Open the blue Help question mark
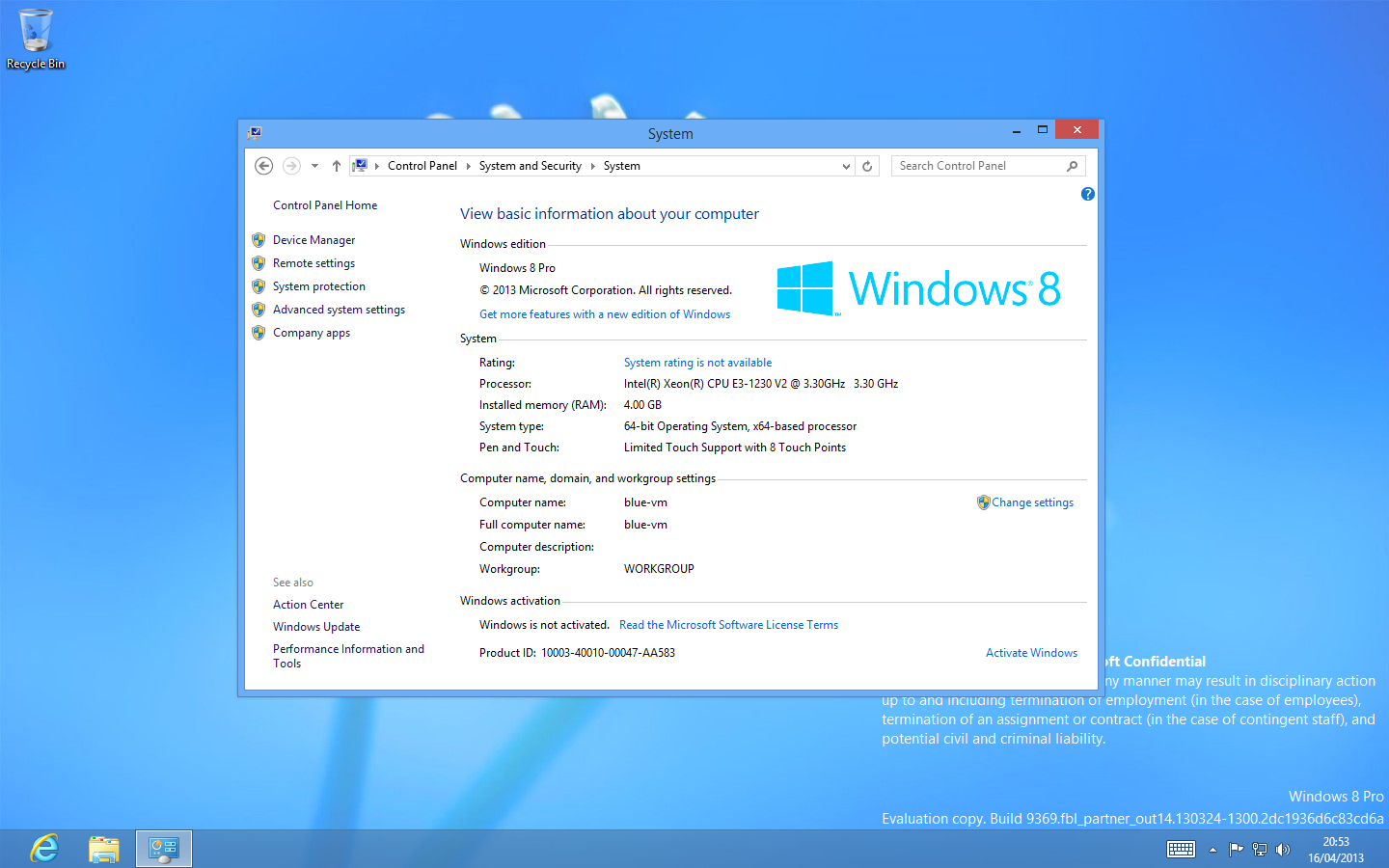This screenshot has height=868, width=1389. click(x=1087, y=194)
